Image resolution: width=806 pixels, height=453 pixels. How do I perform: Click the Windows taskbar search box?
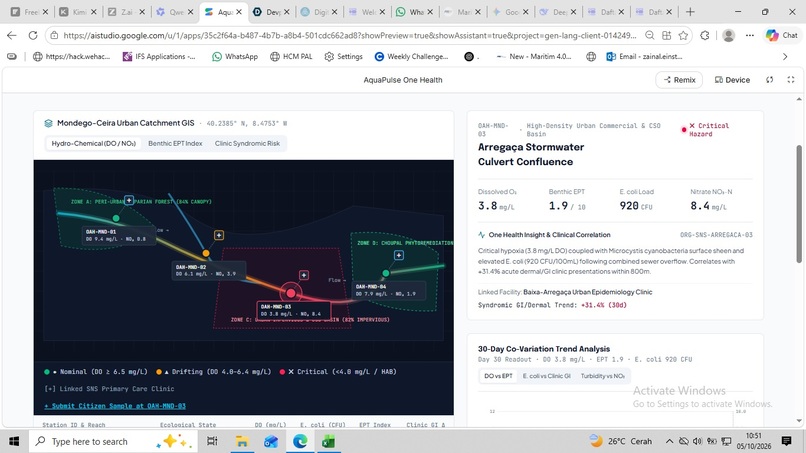[x=113, y=441]
